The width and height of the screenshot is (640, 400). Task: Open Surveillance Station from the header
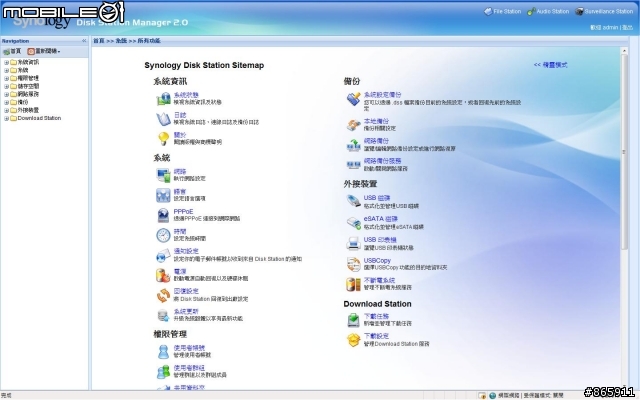[x=604, y=11]
